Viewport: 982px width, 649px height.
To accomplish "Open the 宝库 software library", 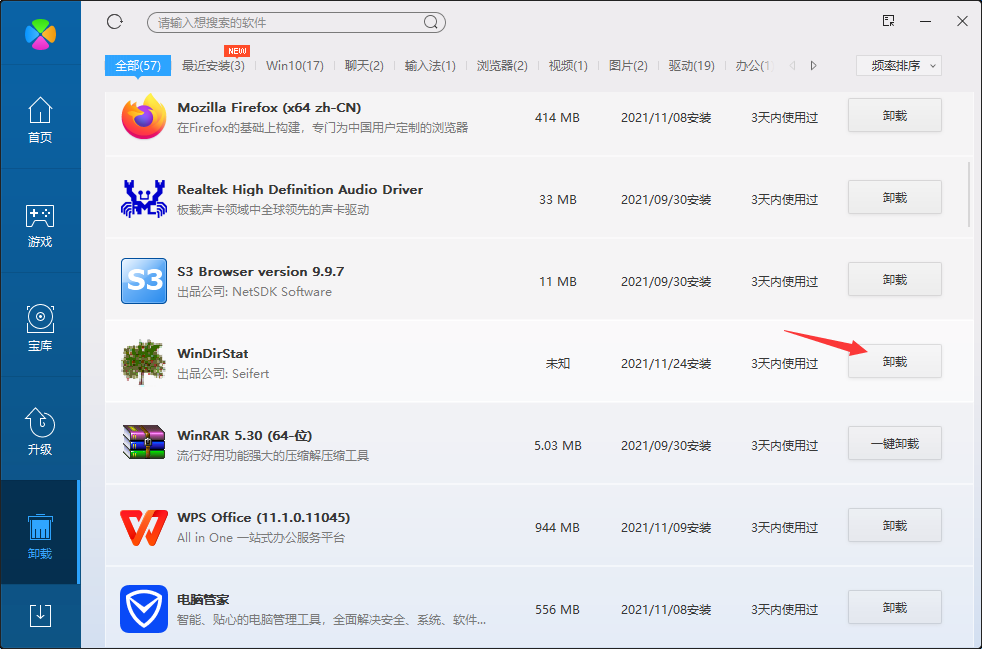I will tap(40, 329).
